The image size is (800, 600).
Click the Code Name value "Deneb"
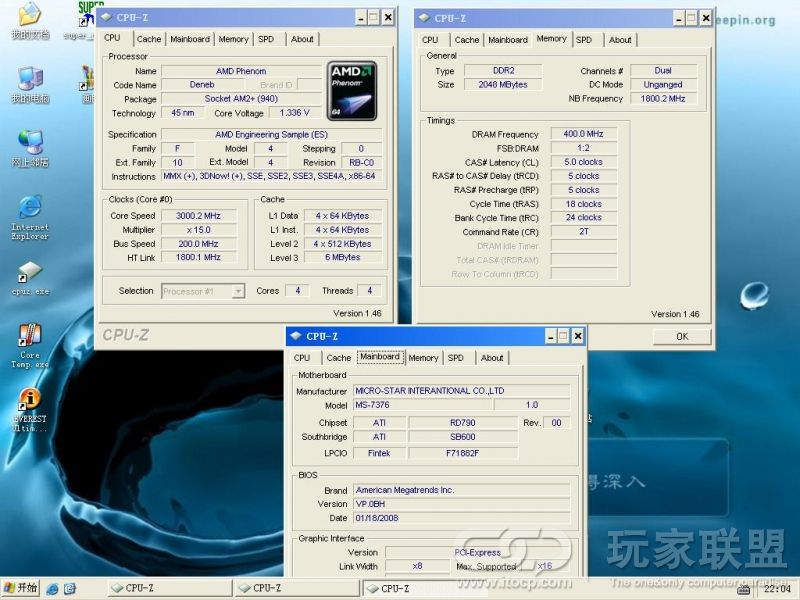(x=202, y=85)
